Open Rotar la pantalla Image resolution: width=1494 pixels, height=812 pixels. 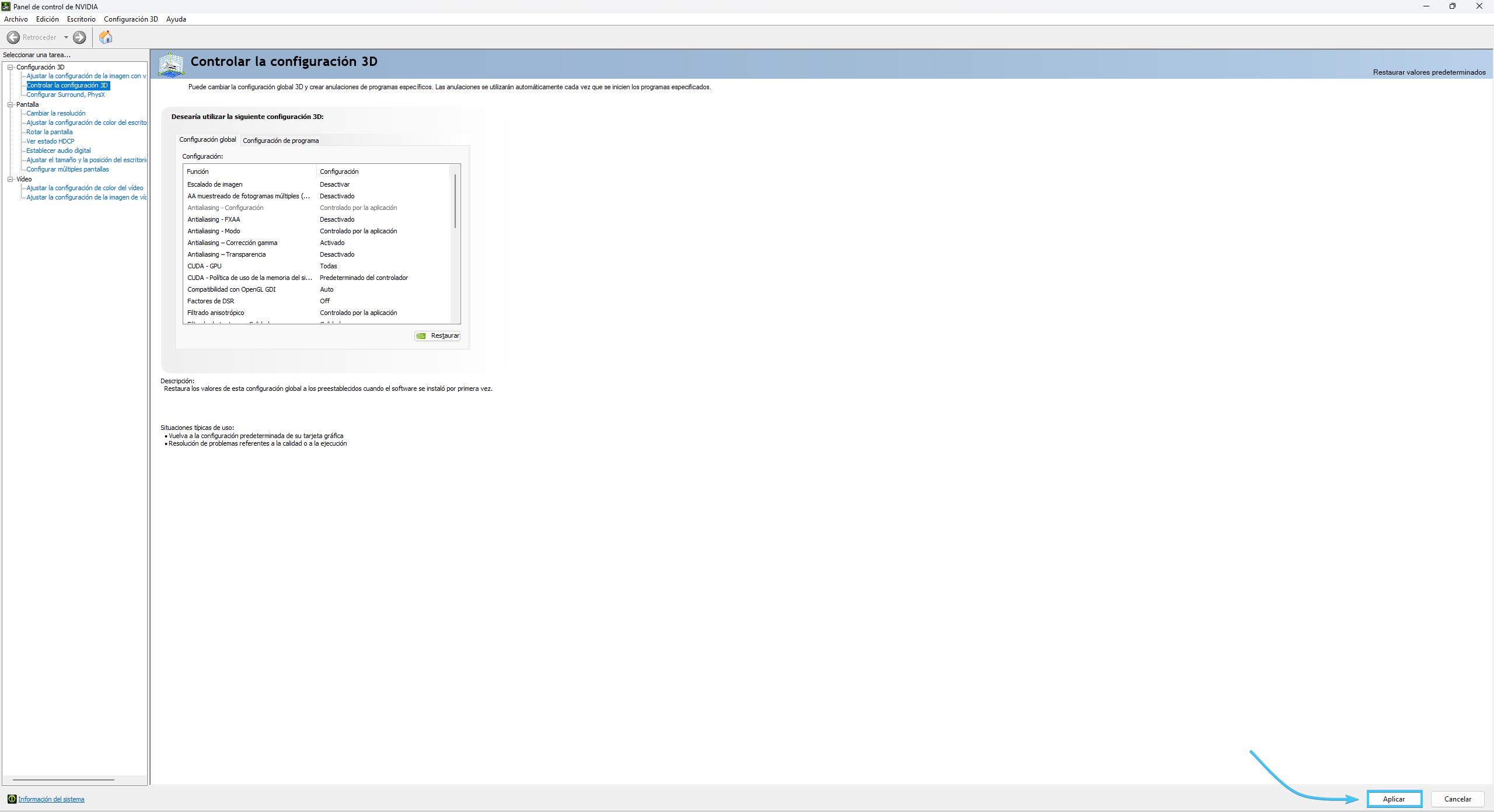point(50,132)
